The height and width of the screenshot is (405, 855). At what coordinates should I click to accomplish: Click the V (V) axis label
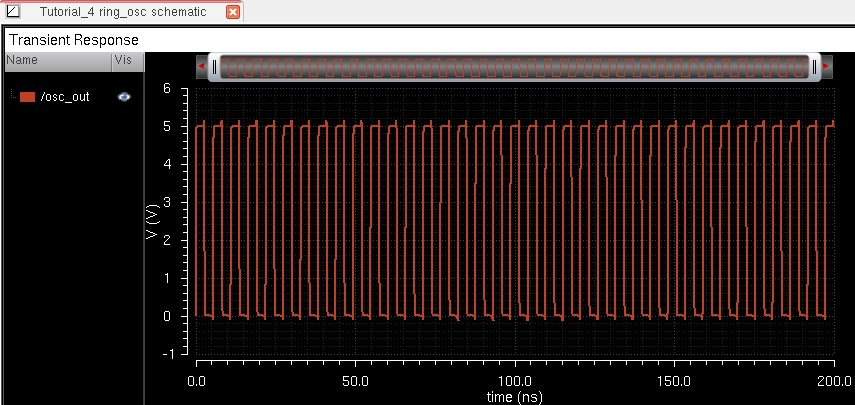click(x=152, y=221)
